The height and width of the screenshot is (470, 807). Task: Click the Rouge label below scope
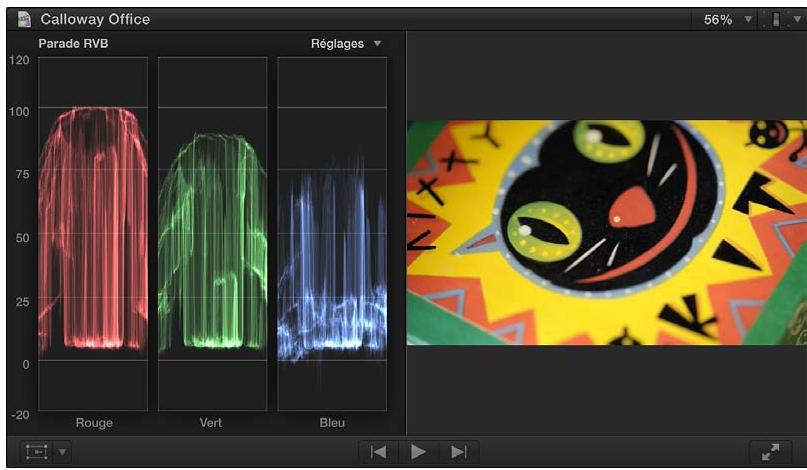click(x=94, y=423)
